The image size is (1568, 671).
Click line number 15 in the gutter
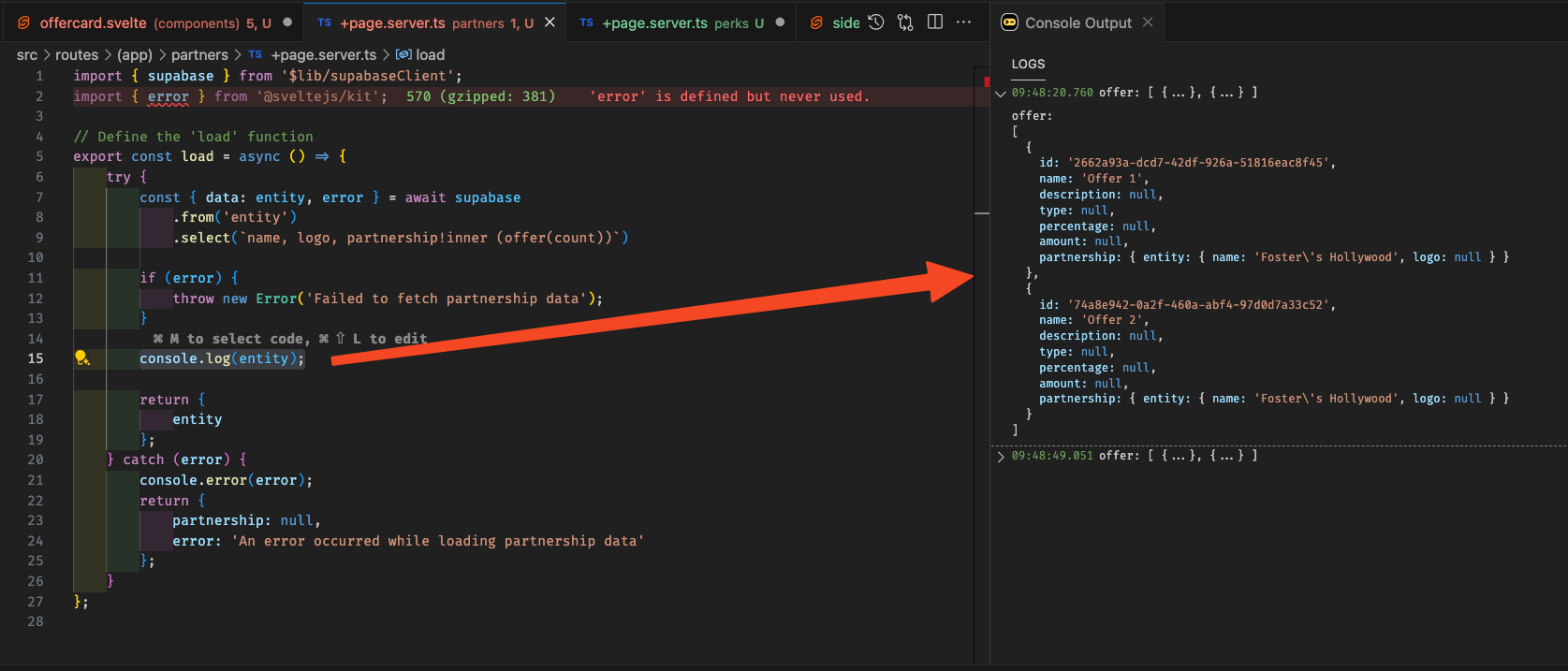(35, 358)
